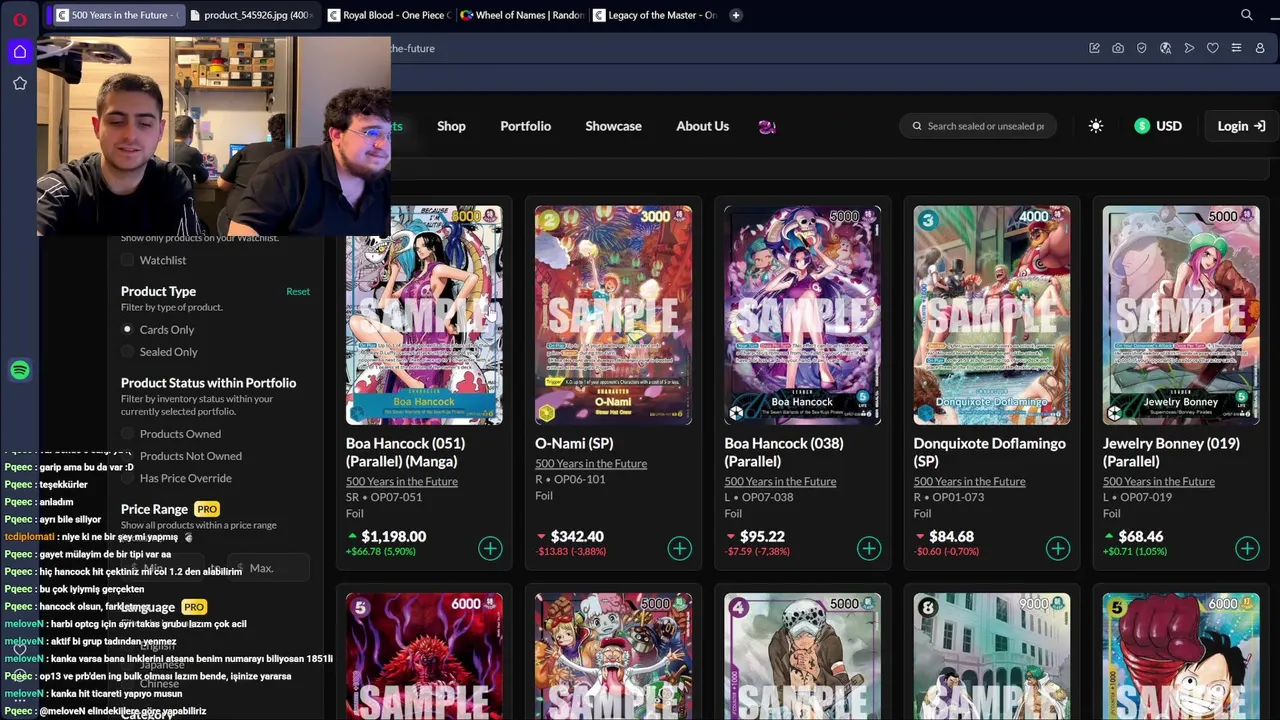Open the Boa Hancock (038) card image
This screenshot has width=1280, height=720.
coord(802,315)
